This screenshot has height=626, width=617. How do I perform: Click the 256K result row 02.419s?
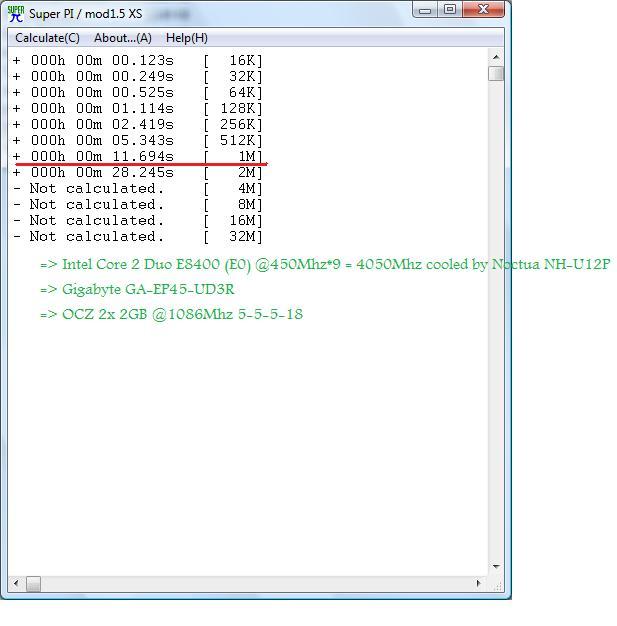click(137, 125)
